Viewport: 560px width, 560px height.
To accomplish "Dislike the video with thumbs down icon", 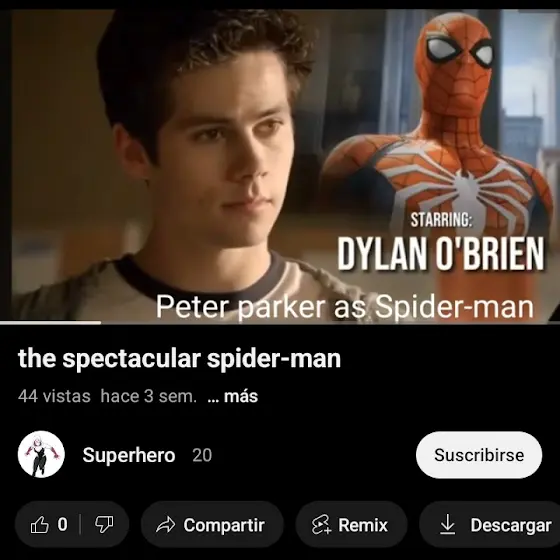I will coord(104,525).
